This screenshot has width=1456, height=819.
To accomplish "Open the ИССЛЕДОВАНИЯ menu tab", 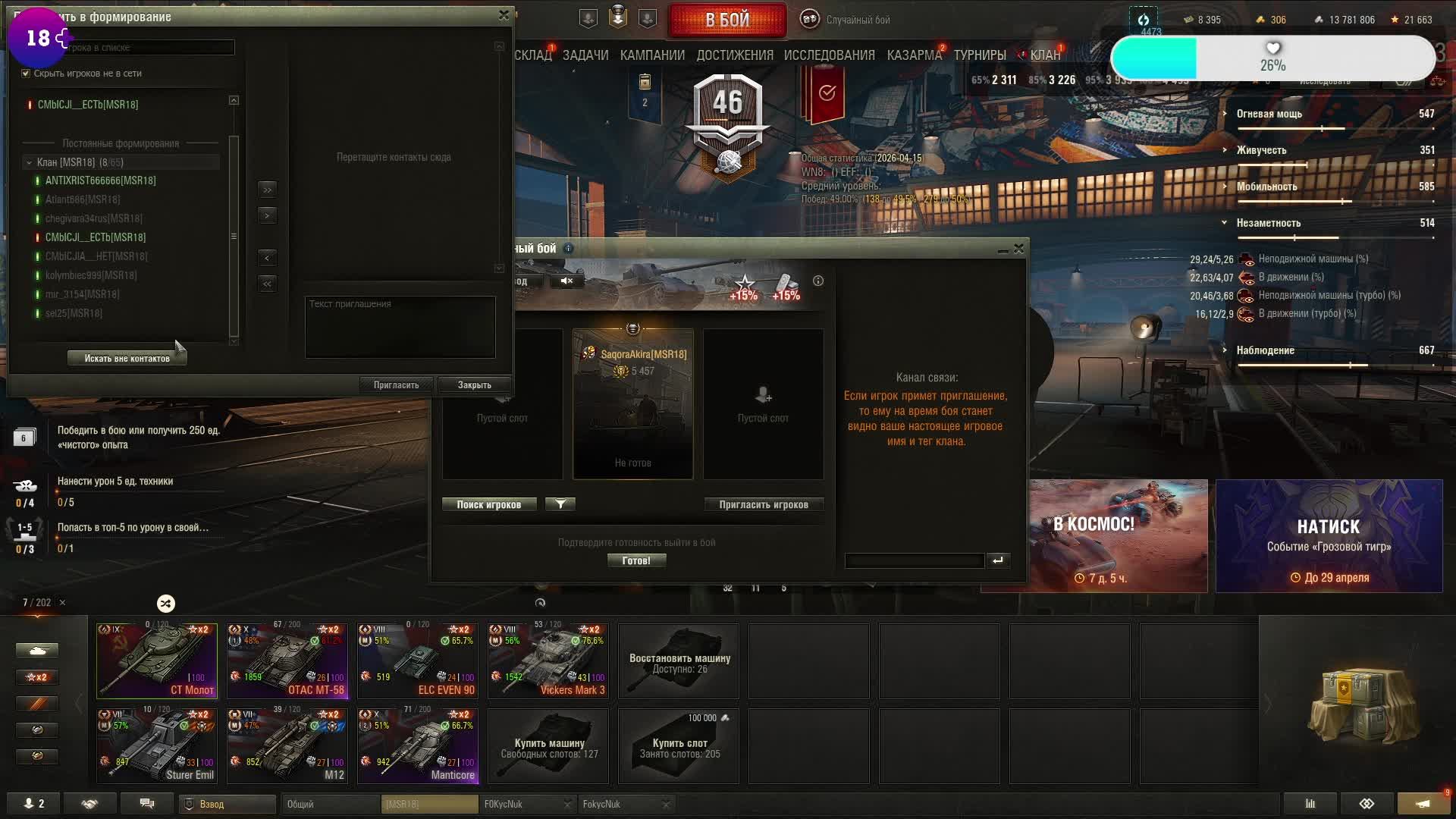I will [x=829, y=55].
